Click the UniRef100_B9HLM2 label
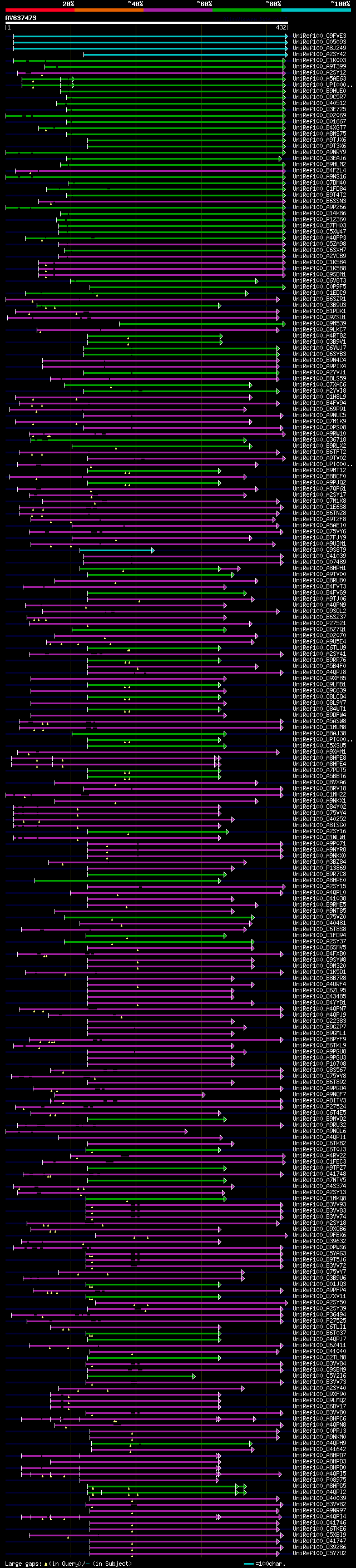 coord(319,164)
